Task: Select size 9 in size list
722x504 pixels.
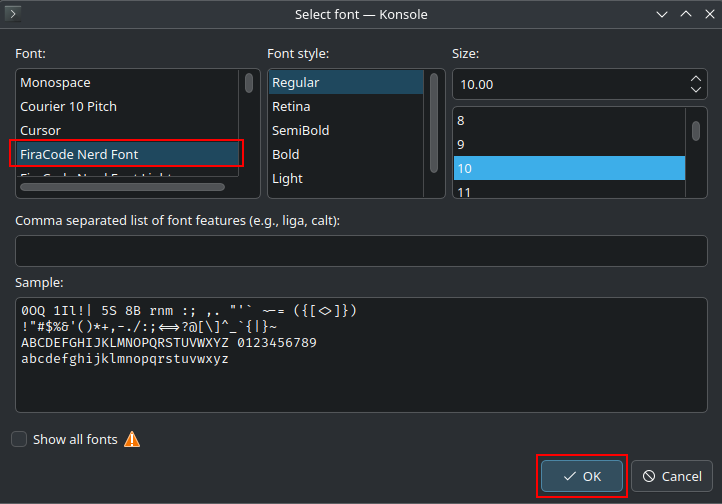Action: tap(569, 145)
